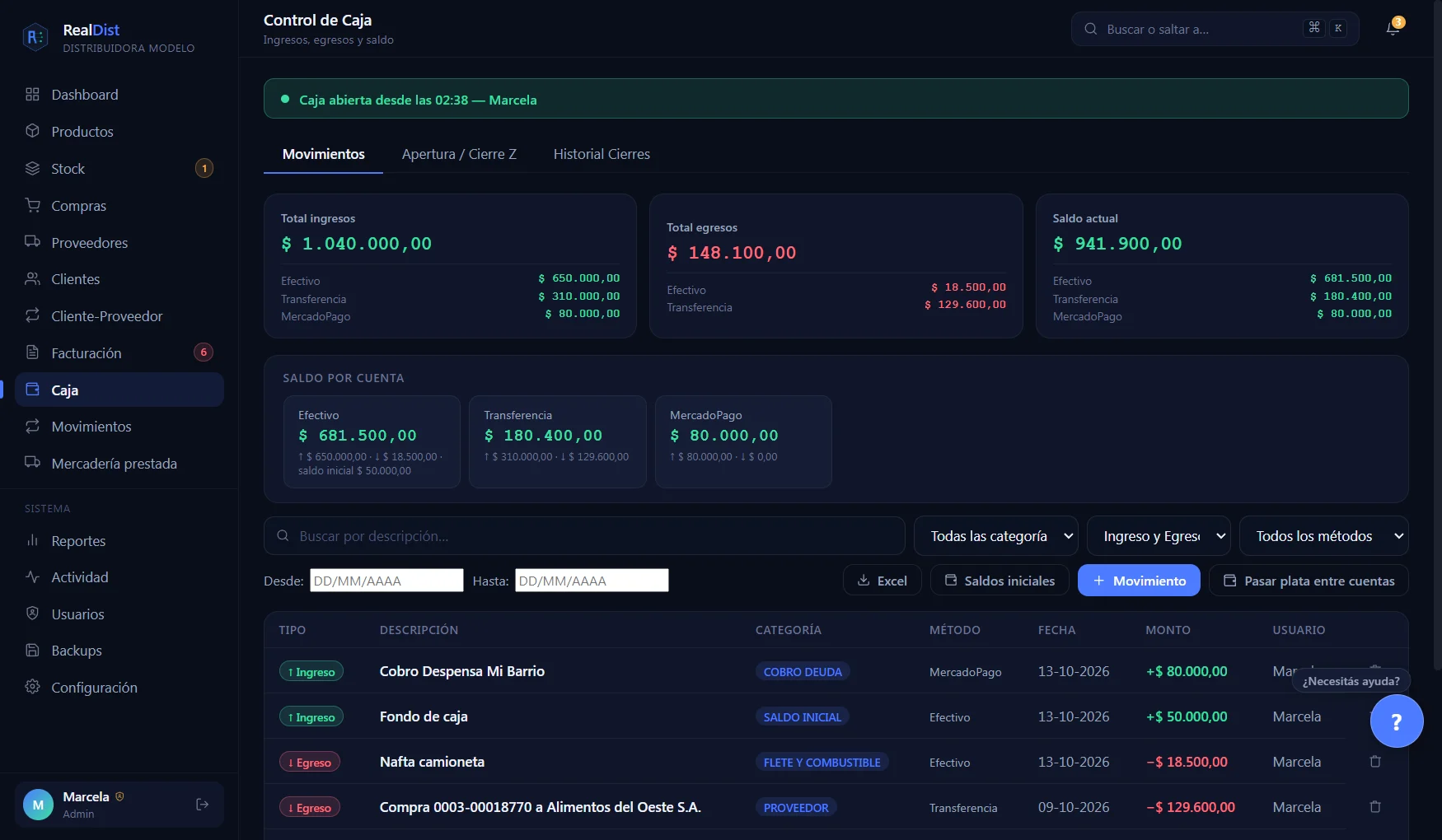This screenshot has width=1442, height=840.
Task: Focus the Buscar por descripción field
Action: point(584,536)
